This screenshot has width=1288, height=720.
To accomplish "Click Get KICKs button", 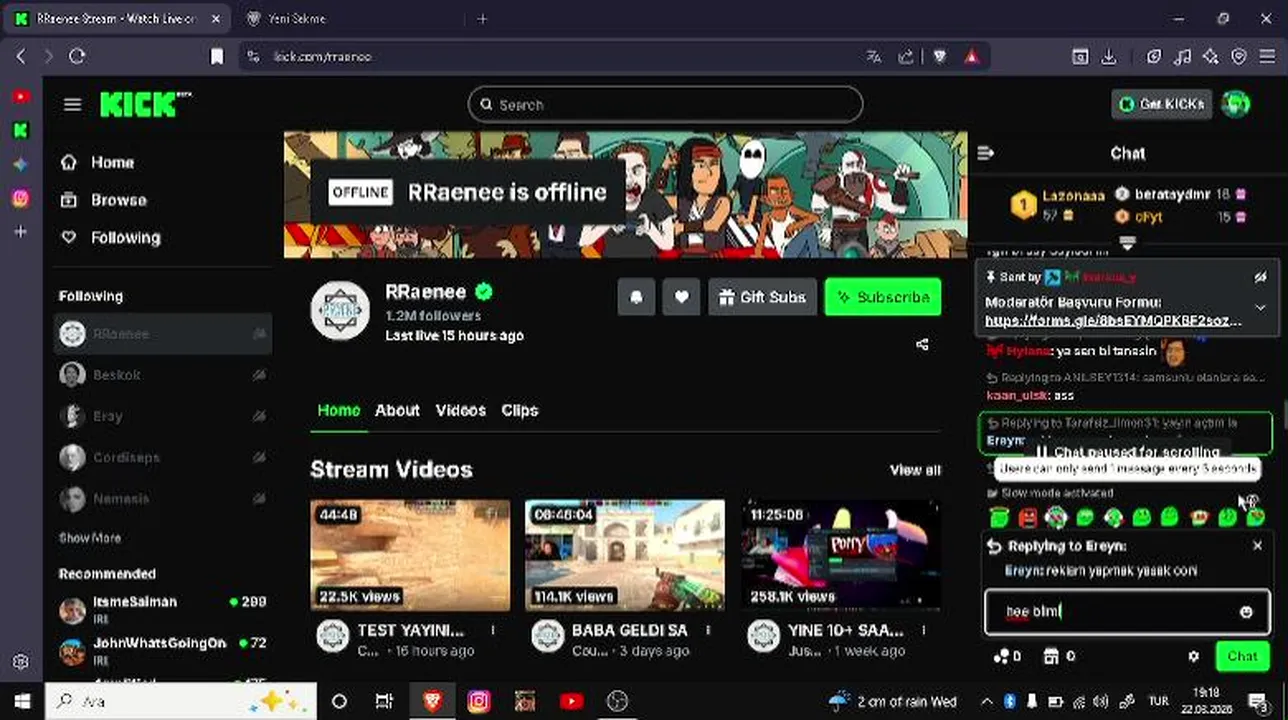I will pyautogui.click(x=1162, y=104).
